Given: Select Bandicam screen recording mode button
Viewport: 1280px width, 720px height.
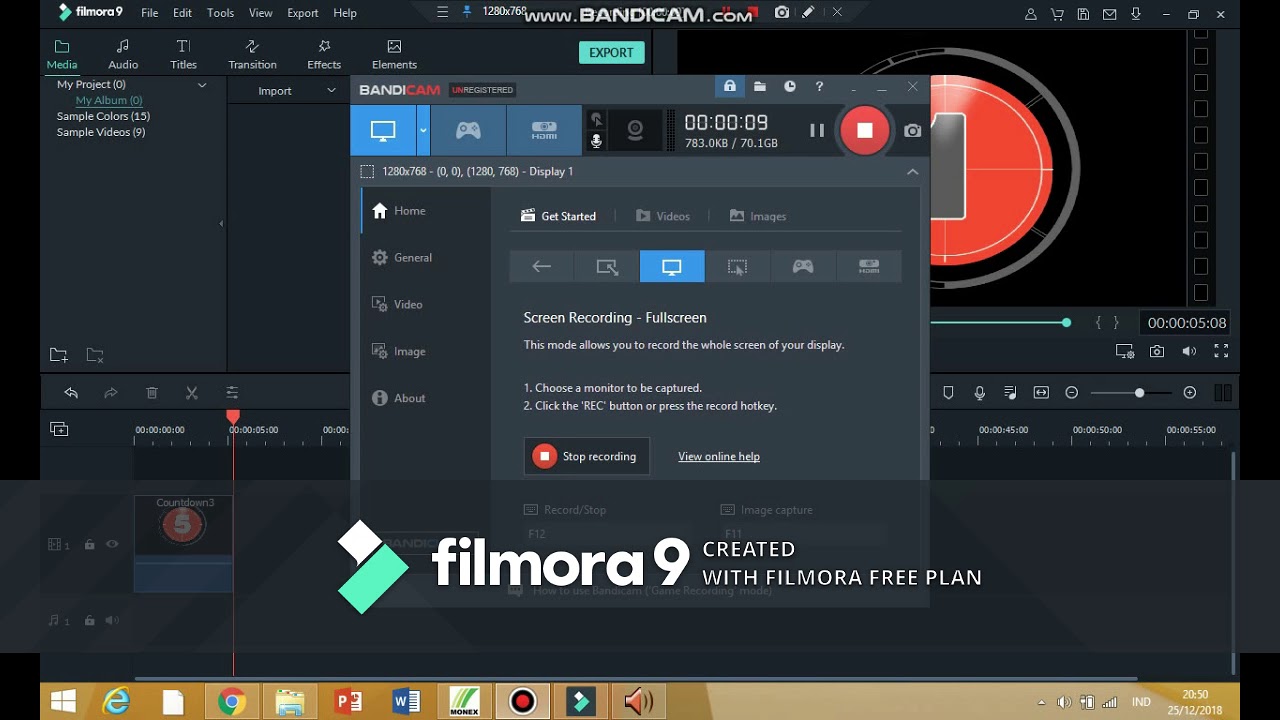Looking at the screenshot, I should click(383, 130).
